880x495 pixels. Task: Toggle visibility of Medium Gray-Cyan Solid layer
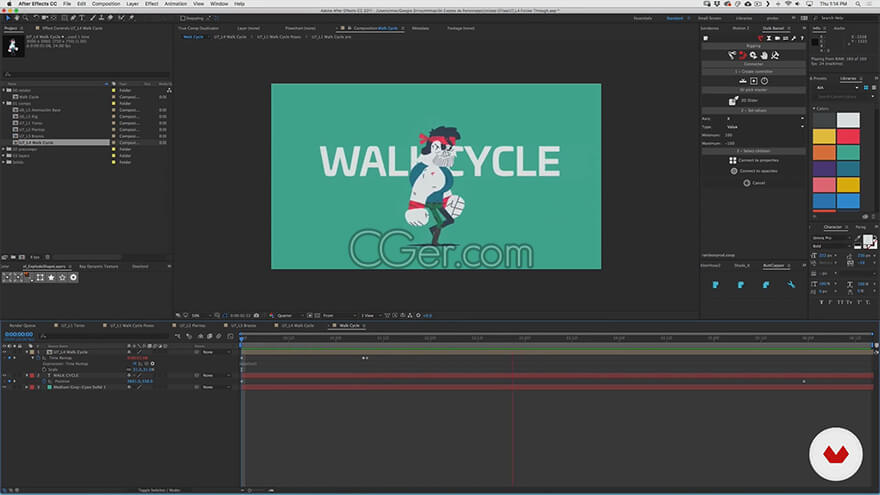(x=4, y=387)
